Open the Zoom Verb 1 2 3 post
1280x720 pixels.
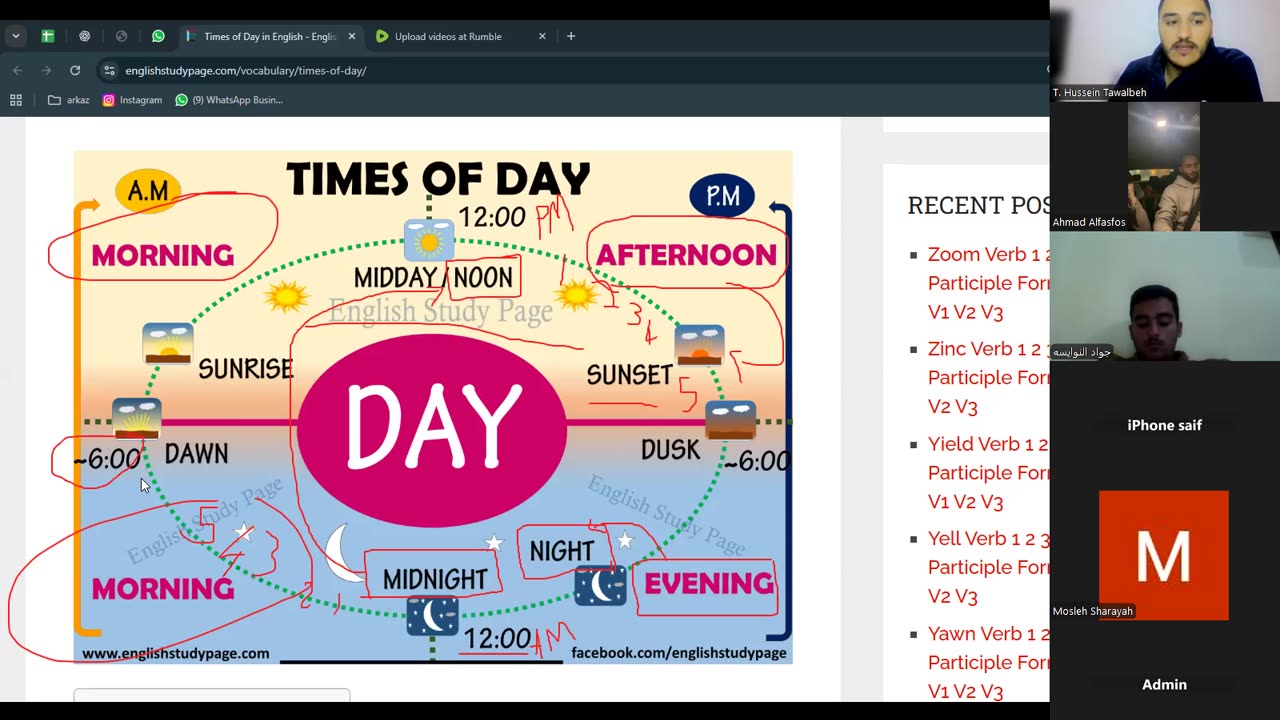989,283
